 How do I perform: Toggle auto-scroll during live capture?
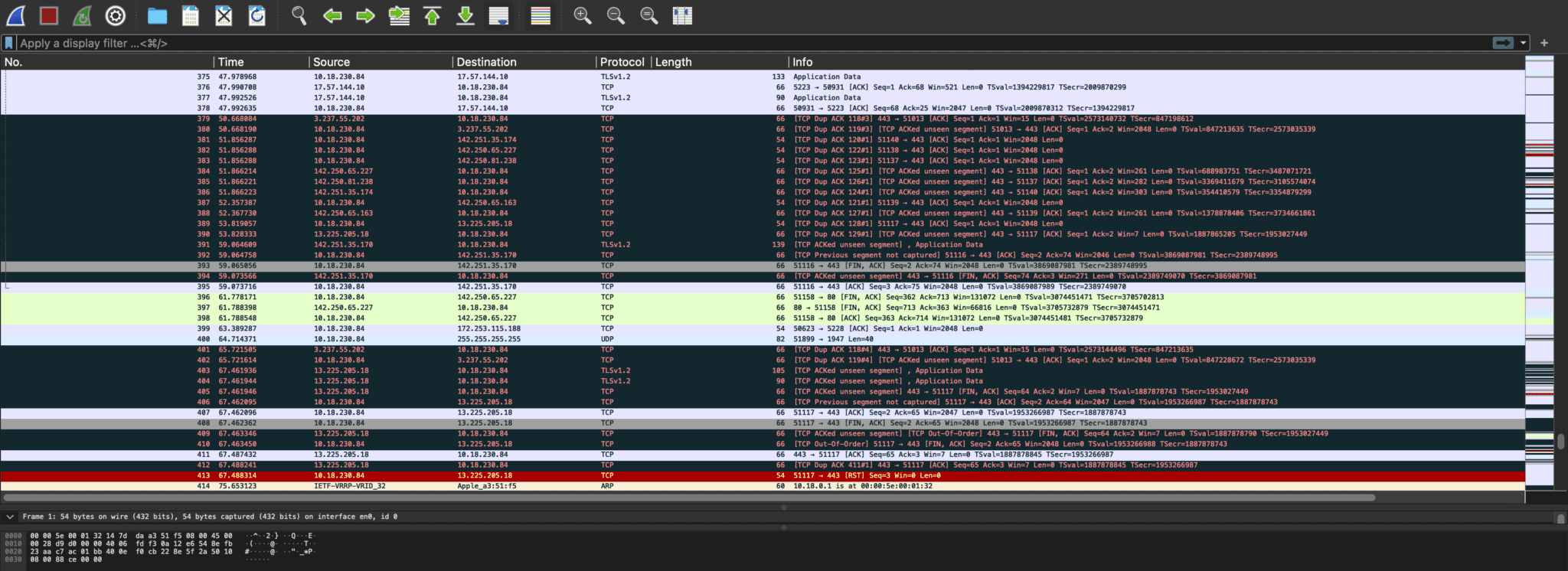point(498,15)
